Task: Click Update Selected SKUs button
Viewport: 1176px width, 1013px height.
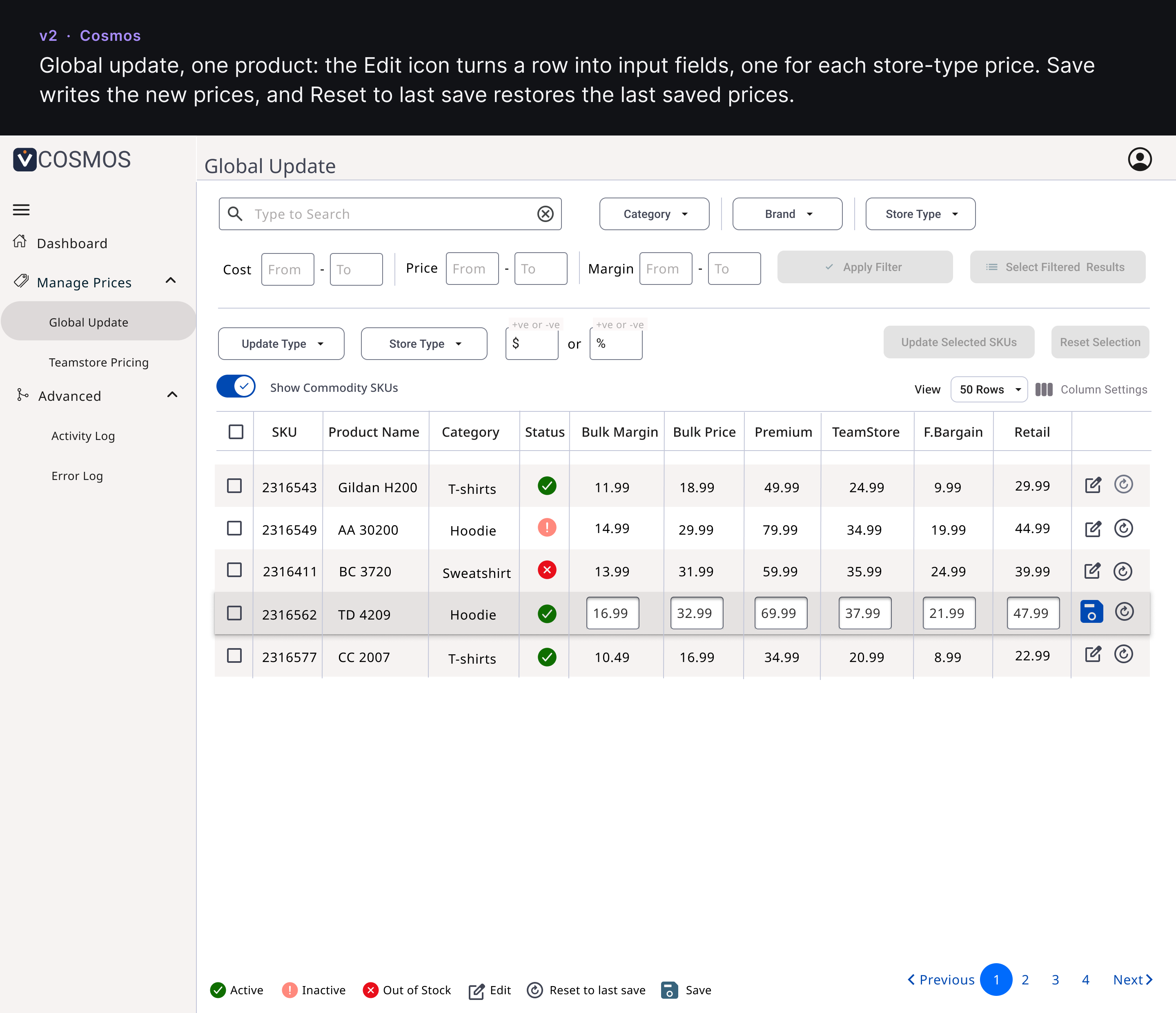Action: [x=959, y=342]
